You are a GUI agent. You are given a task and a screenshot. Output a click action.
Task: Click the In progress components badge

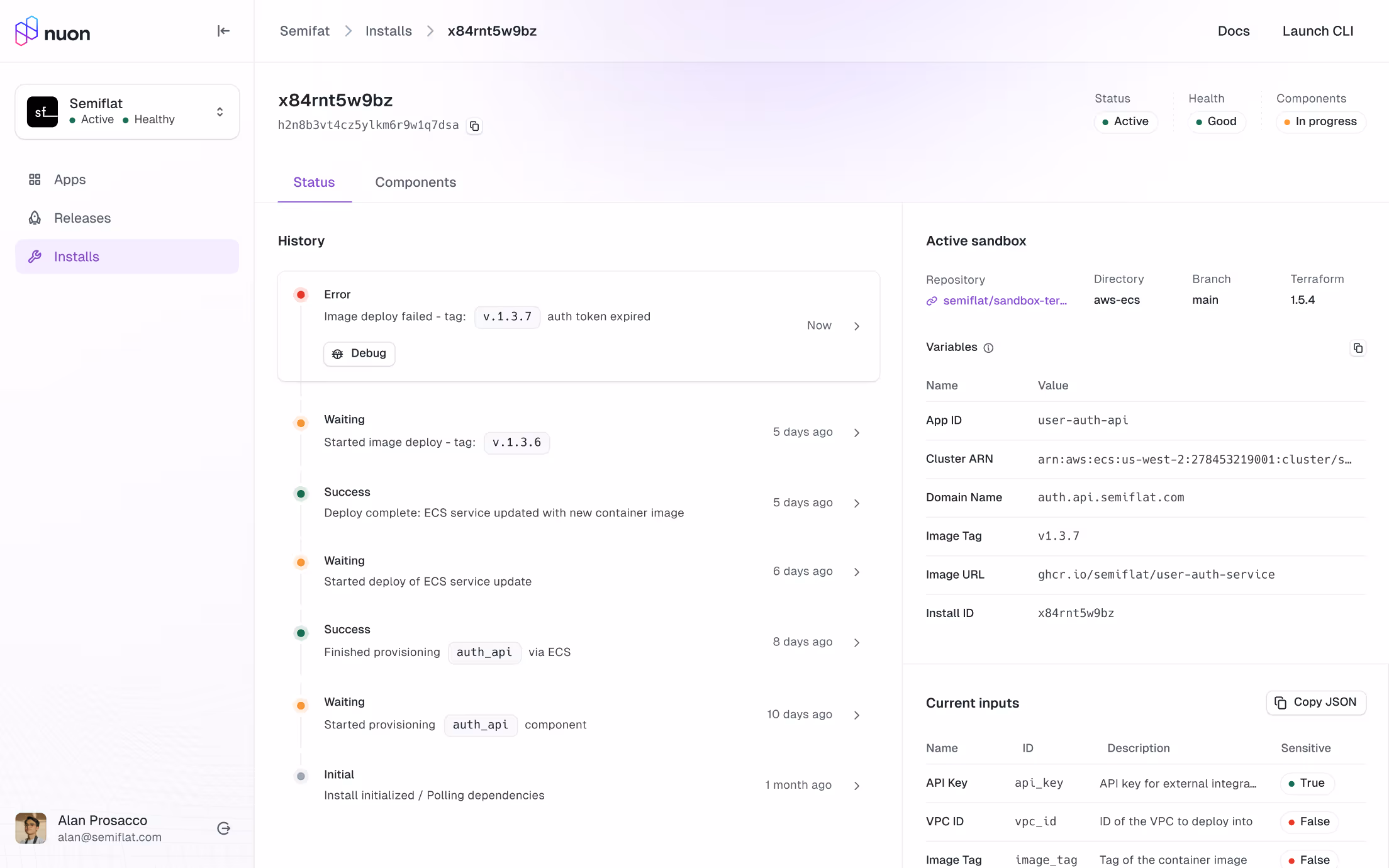[x=1320, y=121]
